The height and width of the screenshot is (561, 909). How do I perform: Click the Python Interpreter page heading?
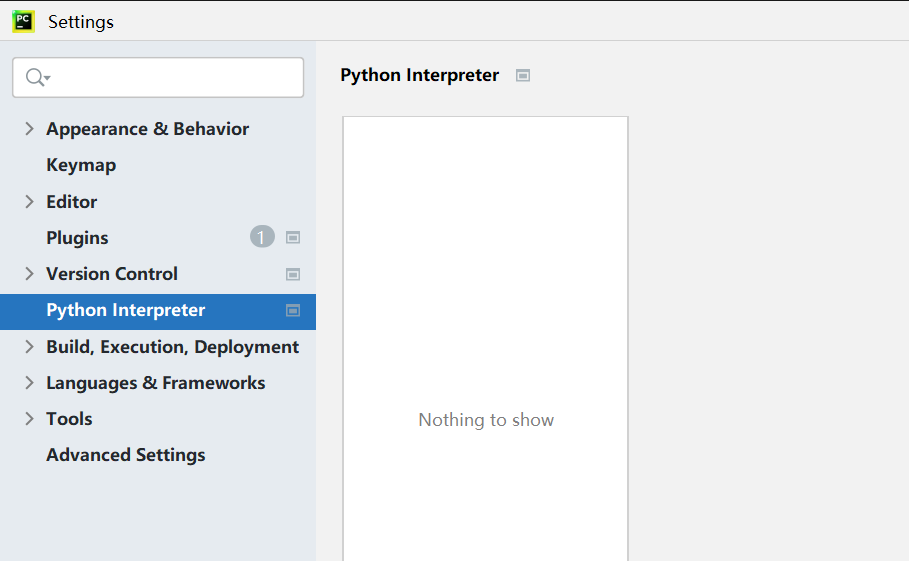(420, 75)
